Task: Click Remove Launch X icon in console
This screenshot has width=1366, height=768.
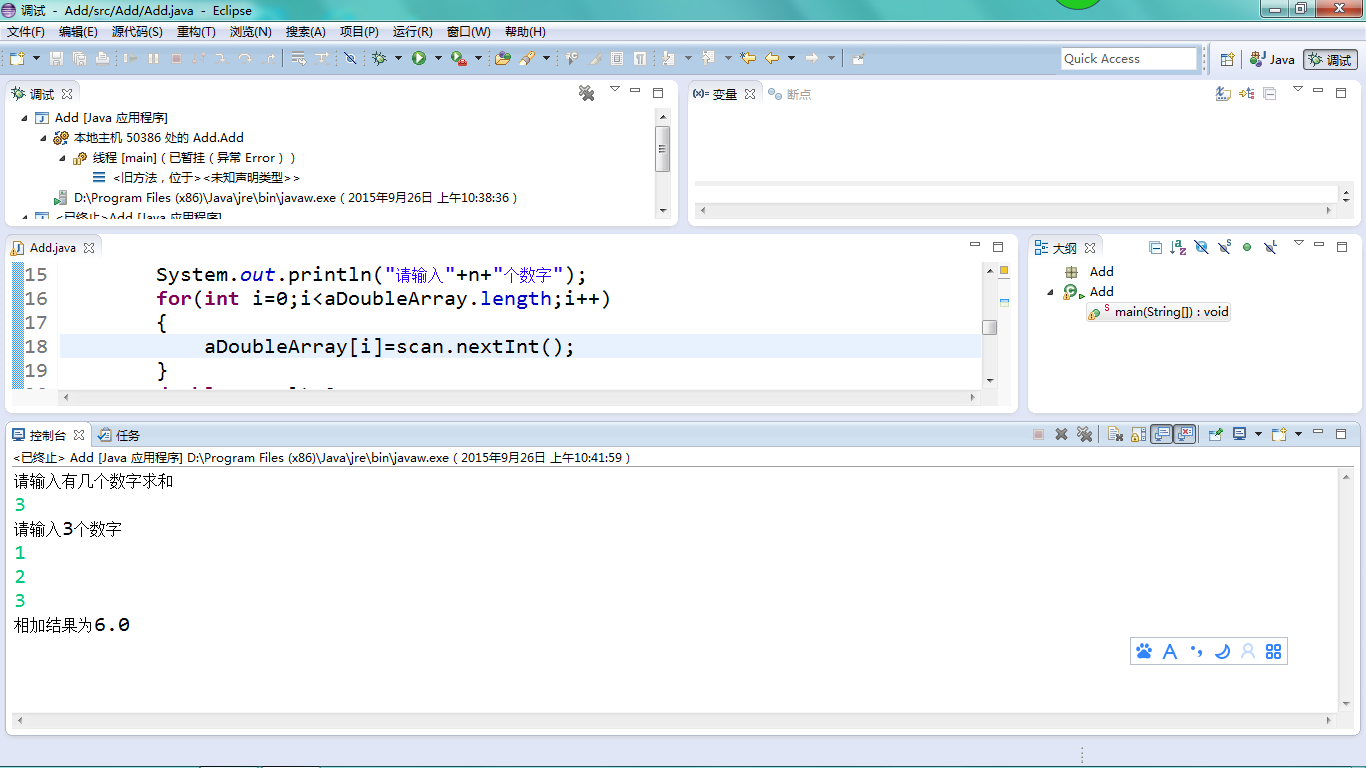Action: (1062, 434)
